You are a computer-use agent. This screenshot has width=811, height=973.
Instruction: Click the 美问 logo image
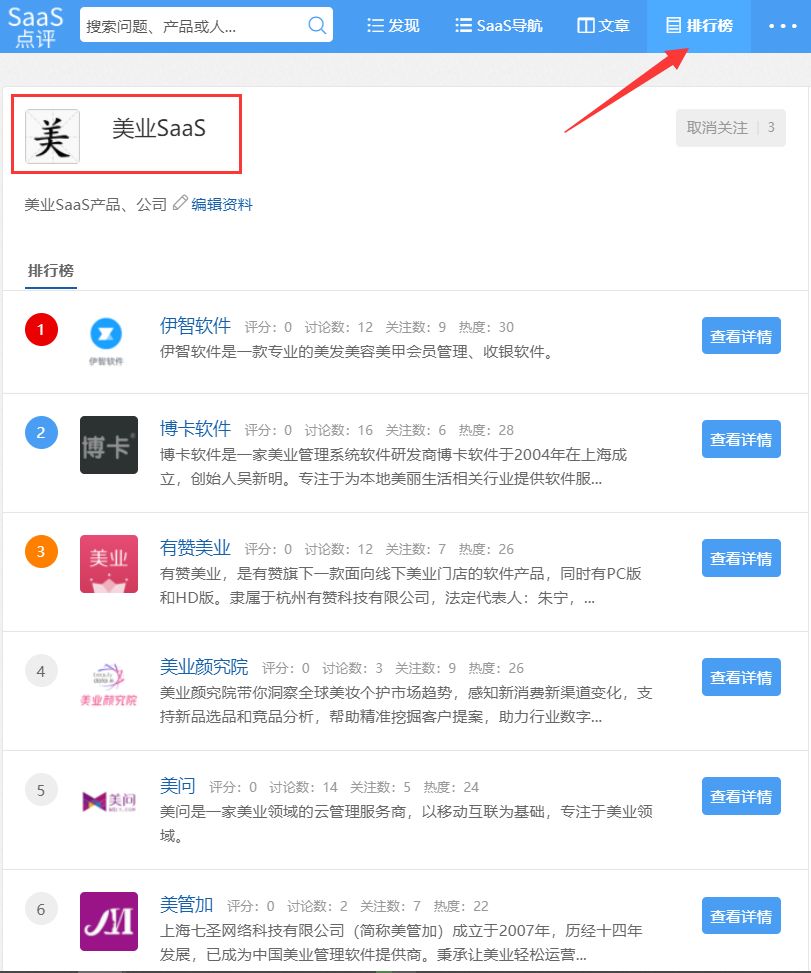(x=109, y=801)
